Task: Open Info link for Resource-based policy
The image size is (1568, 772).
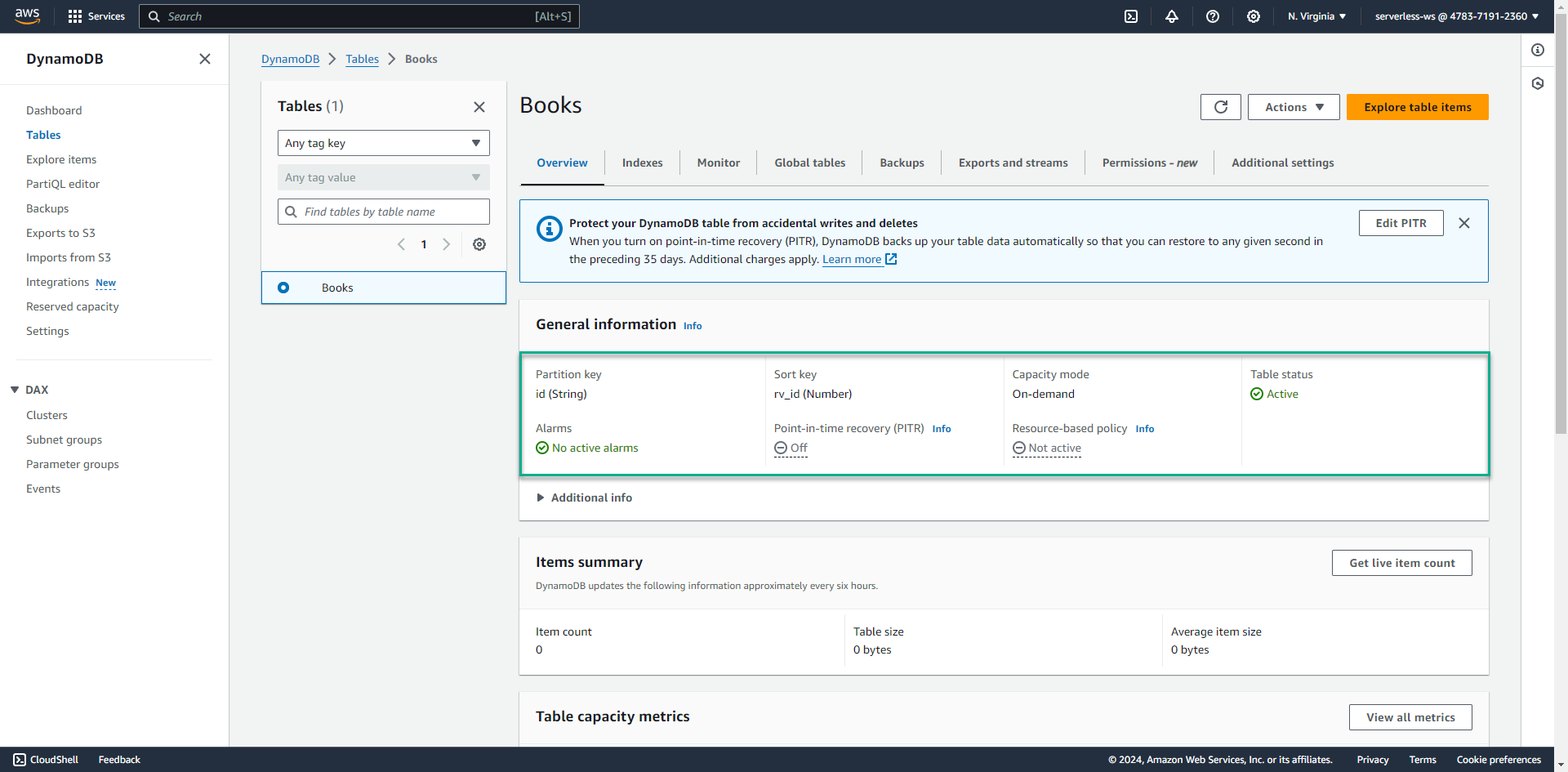Action: click(x=1145, y=429)
